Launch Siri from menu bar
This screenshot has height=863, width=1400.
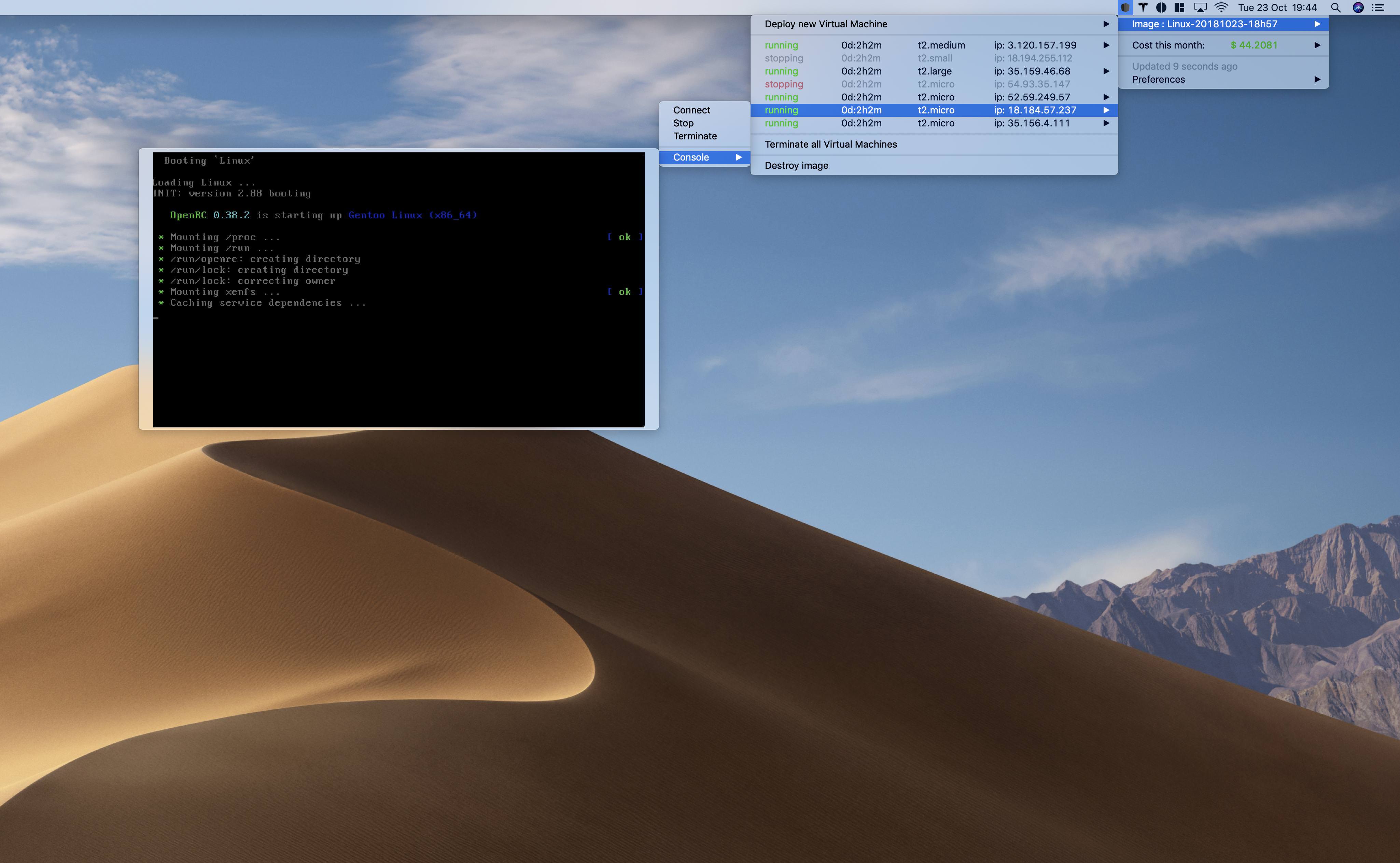[x=1358, y=8]
